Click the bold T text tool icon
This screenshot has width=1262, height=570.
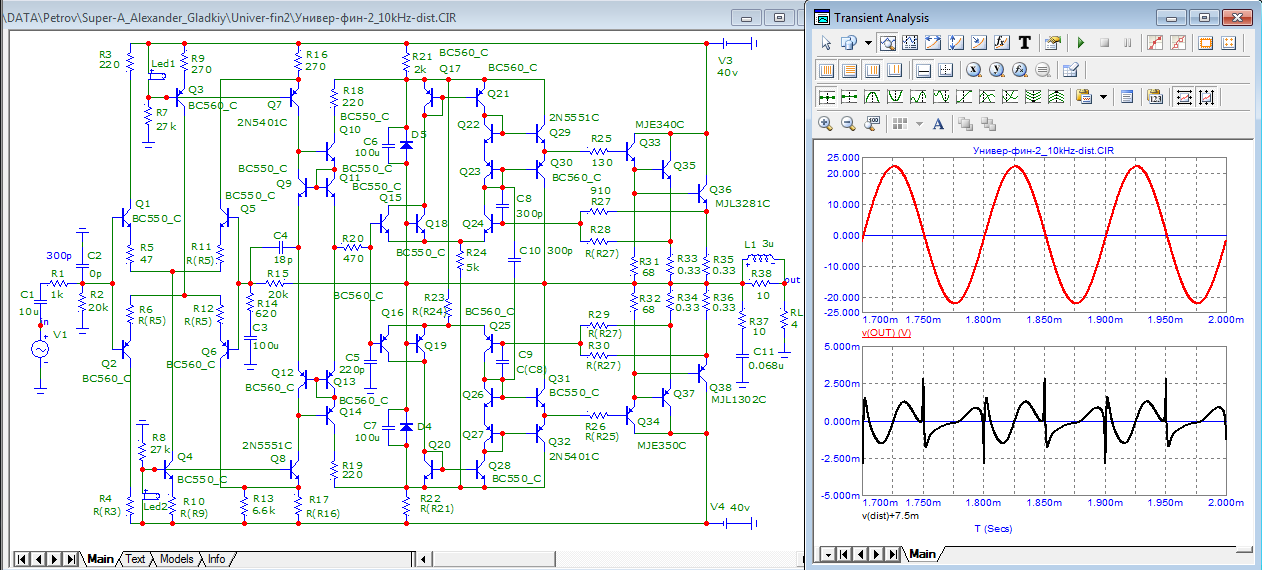click(x=1024, y=43)
